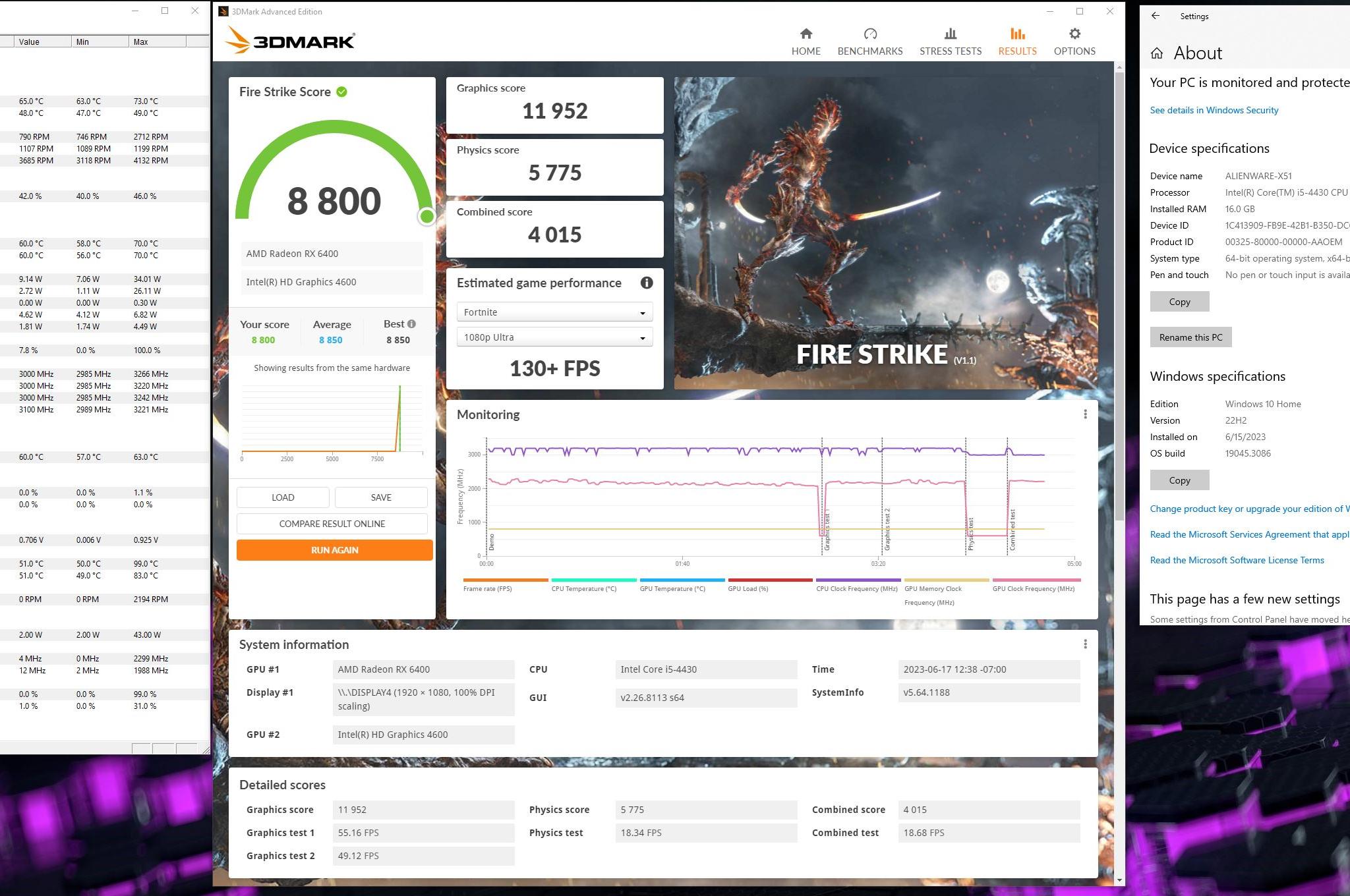Click the score gauge end marker
The image size is (1350, 896).
pos(427,216)
